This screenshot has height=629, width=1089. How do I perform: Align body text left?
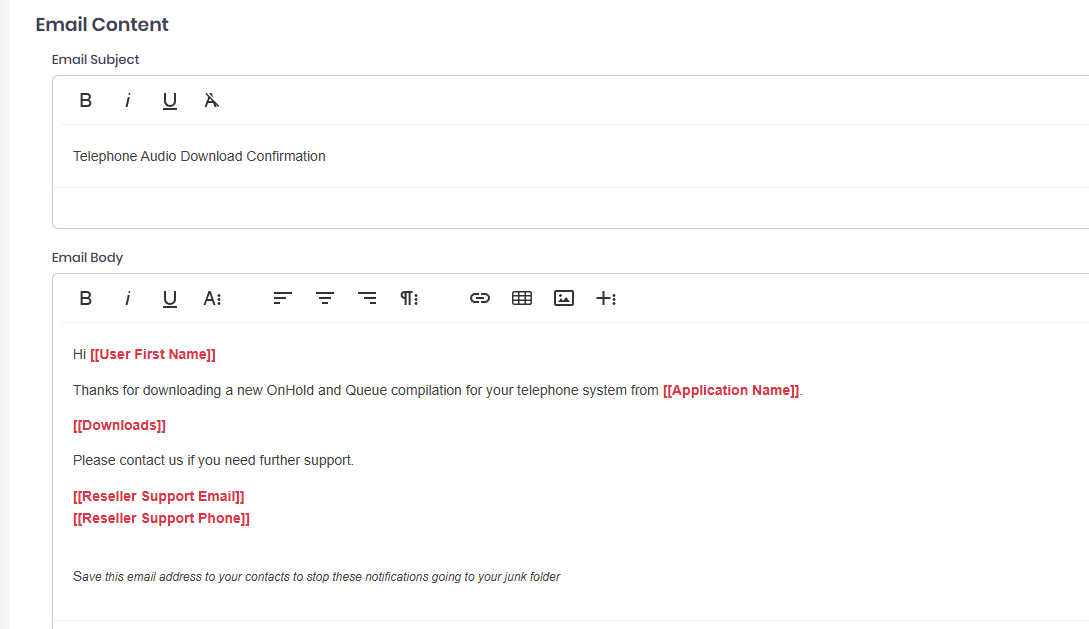coord(283,299)
